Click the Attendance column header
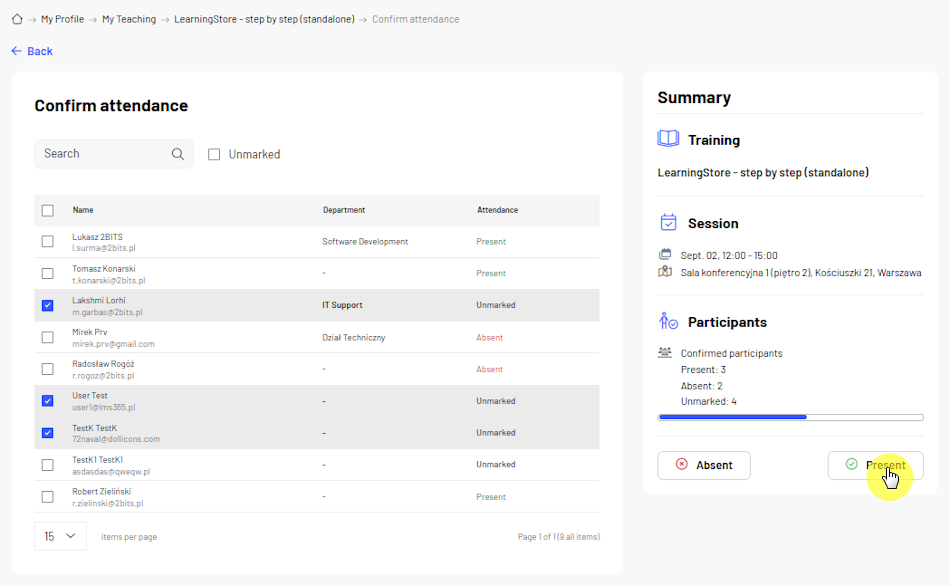The height and width of the screenshot is (586, 950). 497,210
